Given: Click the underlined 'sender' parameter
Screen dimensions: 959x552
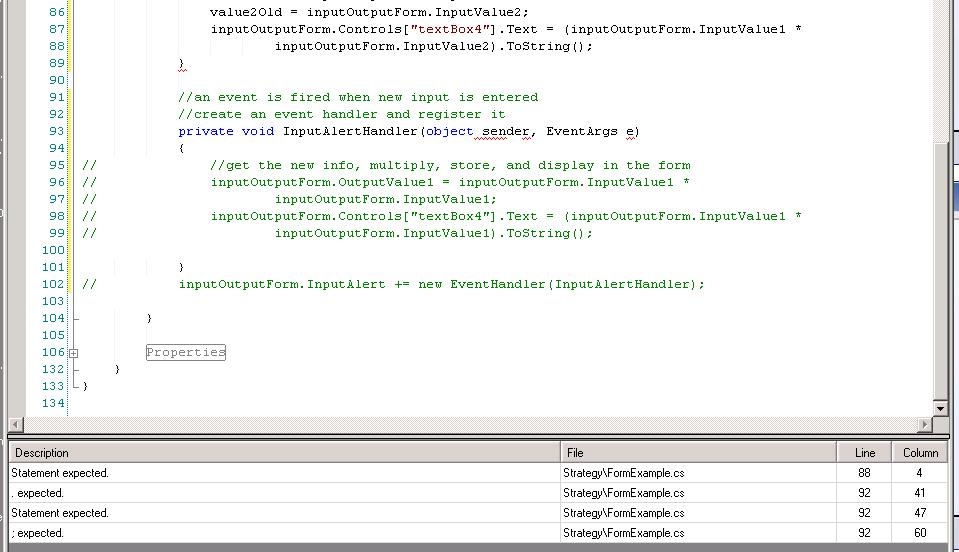Looking at the screenshot, I should tap(505, 131).
